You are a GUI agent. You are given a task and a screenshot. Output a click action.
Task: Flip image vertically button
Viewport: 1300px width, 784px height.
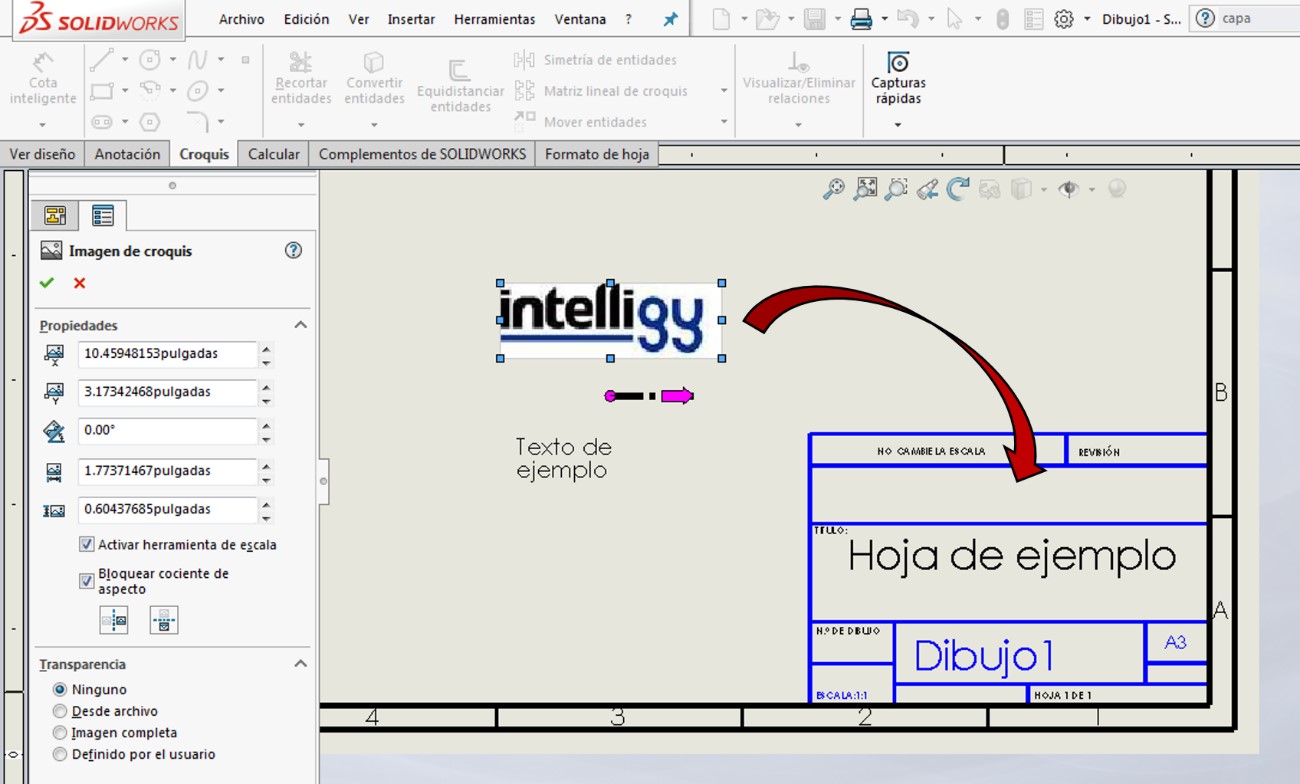(164, 620)
